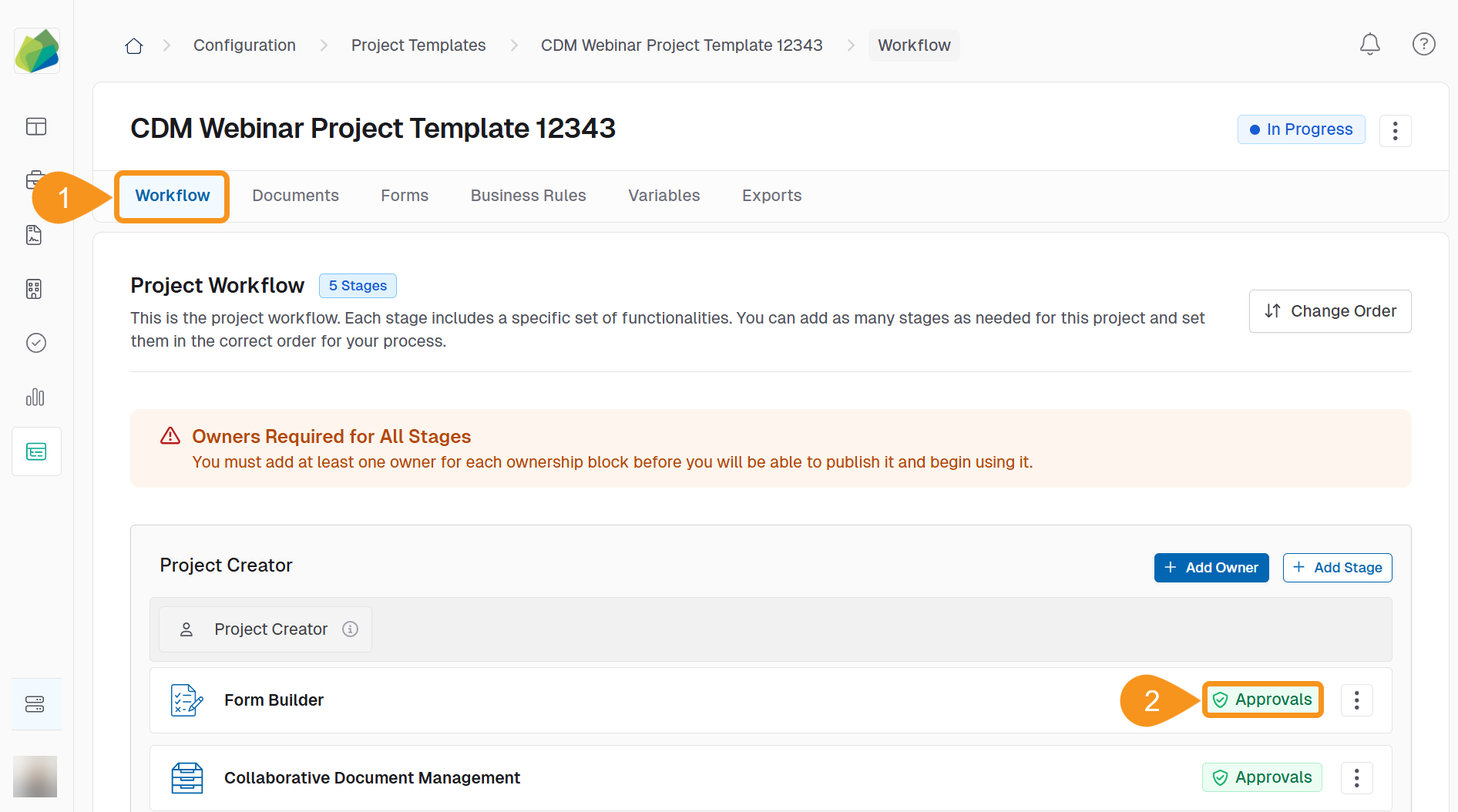1458x812 pixels.
Task: Click the Add Owner button
Action: click(x=1211, y=568)
